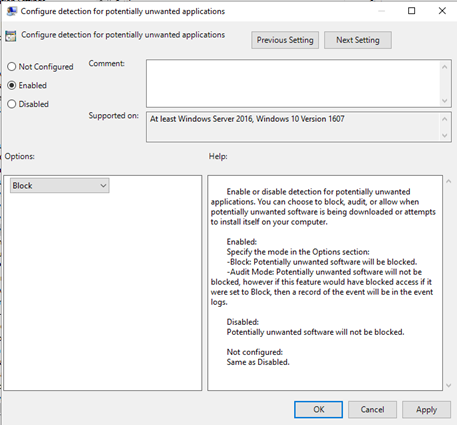The height and width of the screenshot is (425, 457).
Task: Click the Block dropdown chevron arrow
Action: pos(103,186)
